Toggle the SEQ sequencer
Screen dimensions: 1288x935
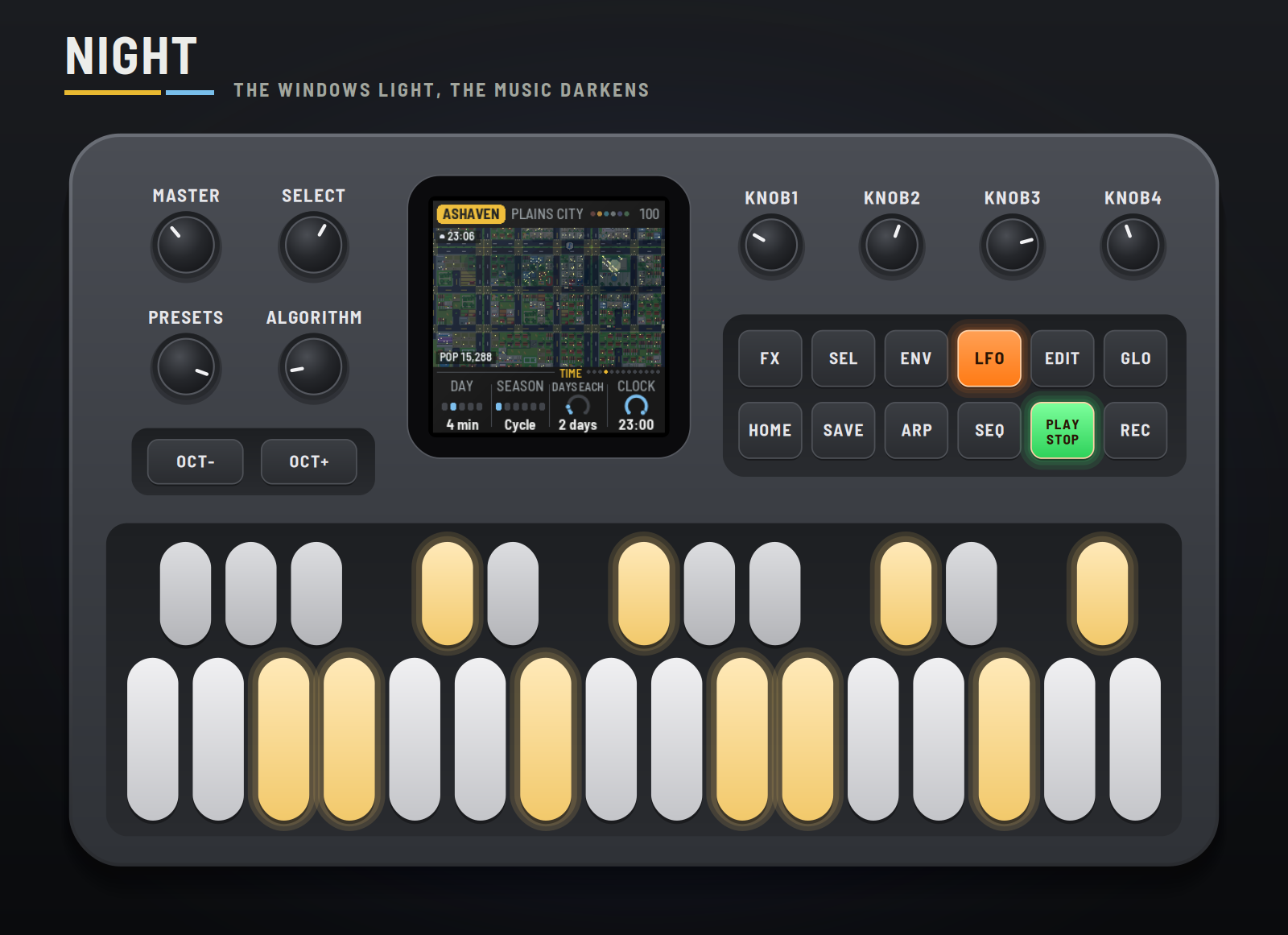(x=989, y=430)
